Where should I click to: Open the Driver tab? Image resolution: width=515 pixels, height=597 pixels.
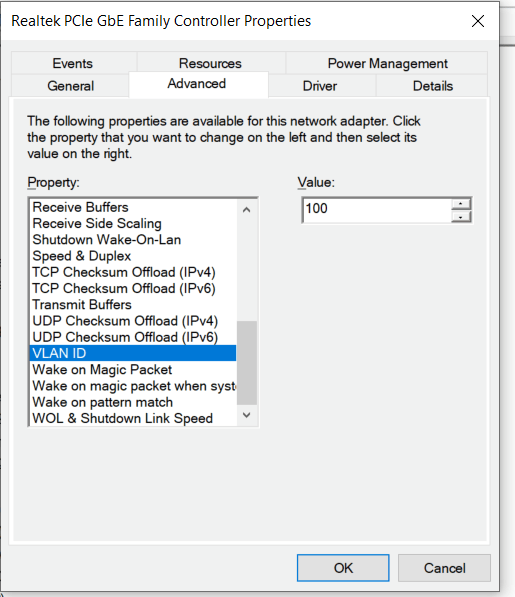(x=320, y=86)
